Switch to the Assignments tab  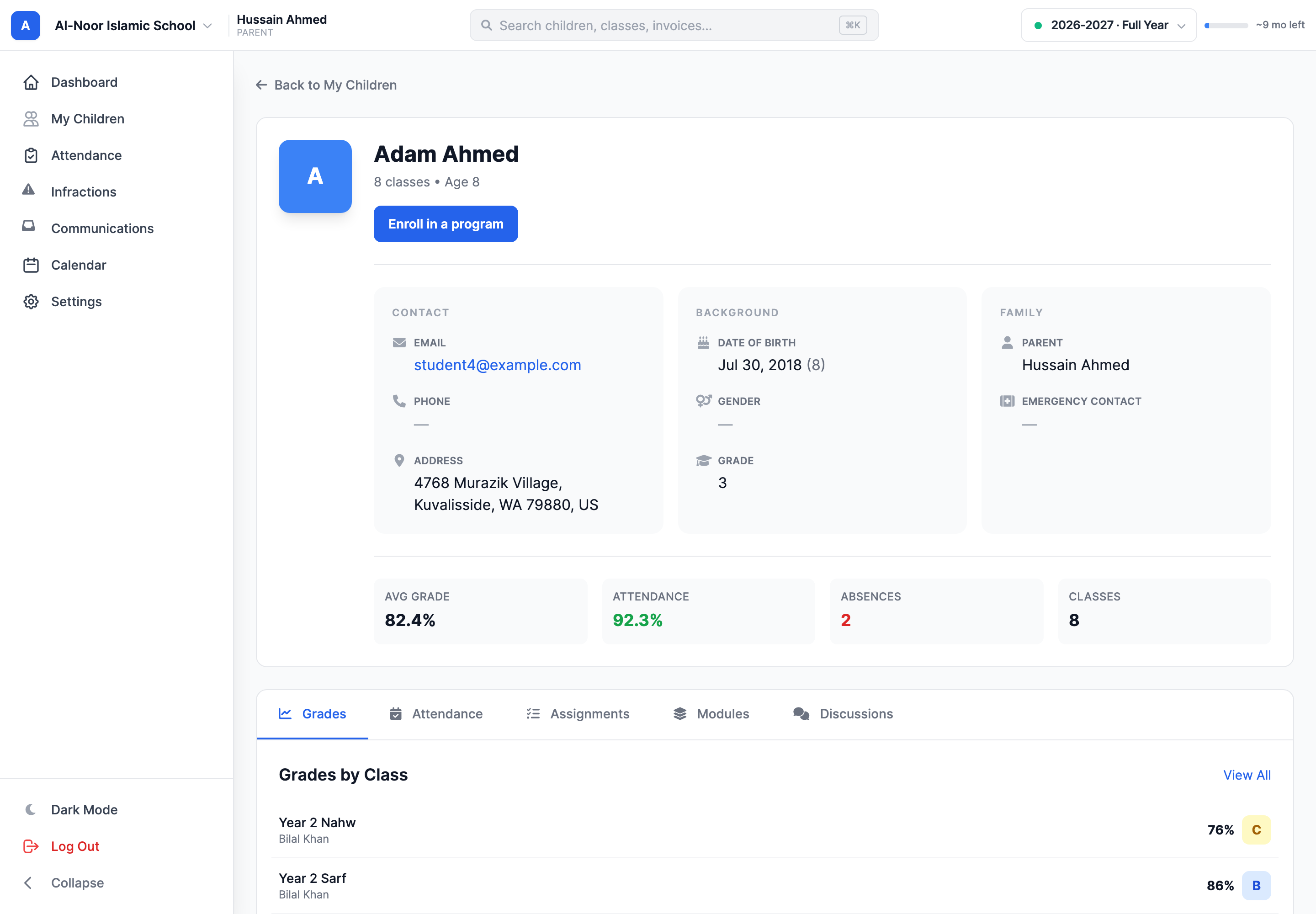[x=578, y=713]
